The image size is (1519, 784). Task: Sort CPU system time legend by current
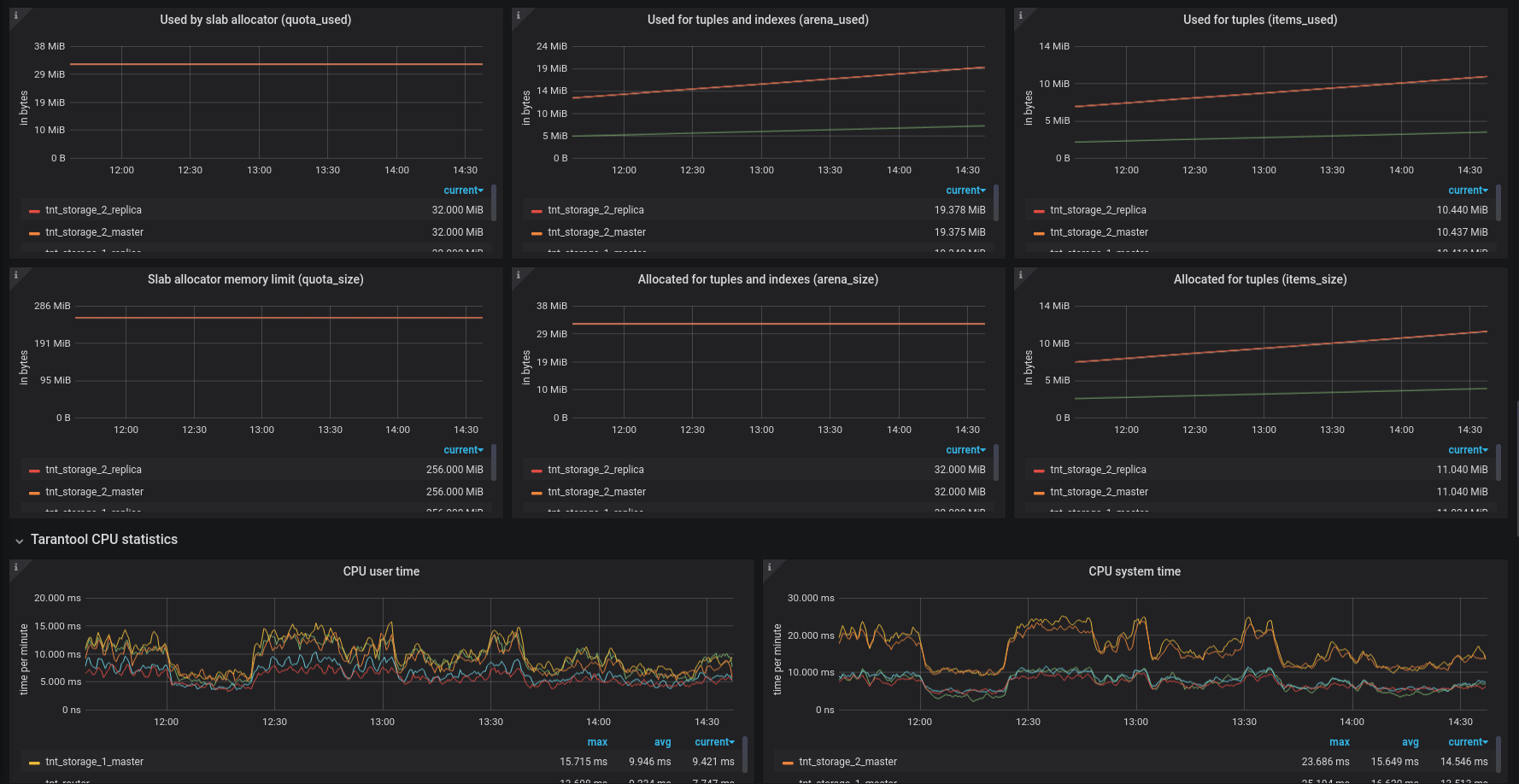1468,742
